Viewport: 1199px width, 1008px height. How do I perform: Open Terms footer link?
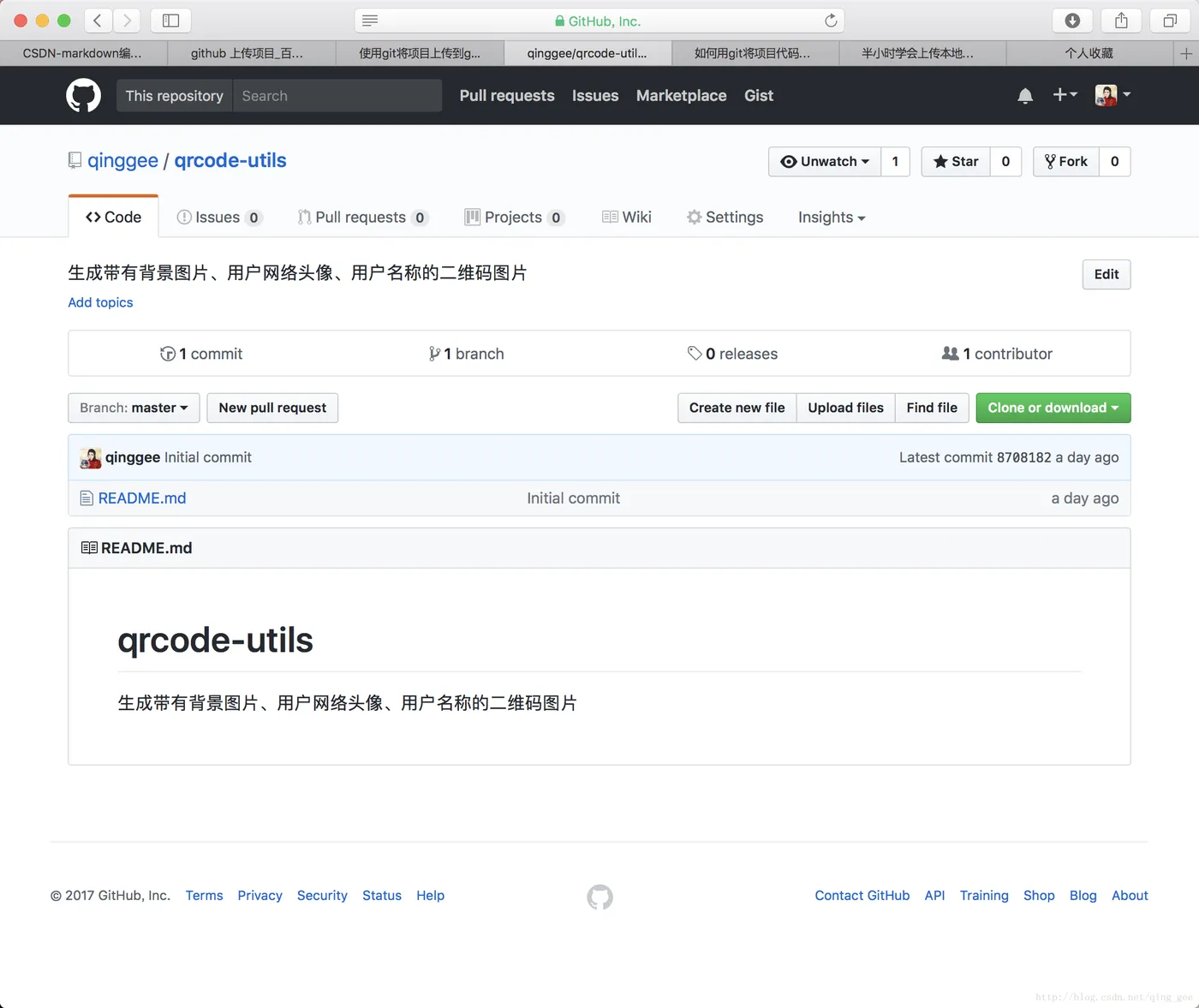point(204,896)
